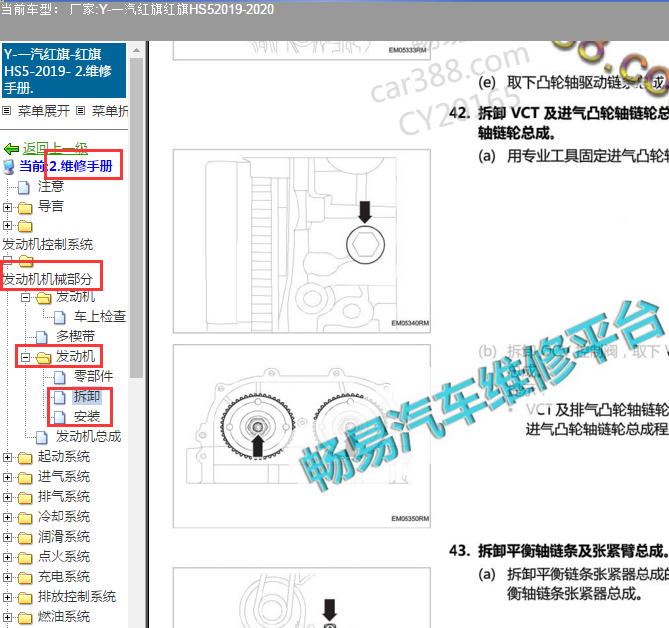The image size is (669, 628).
Task: Collapse the 发动机机械部分 folder
Action: click(x=7, y=260)
